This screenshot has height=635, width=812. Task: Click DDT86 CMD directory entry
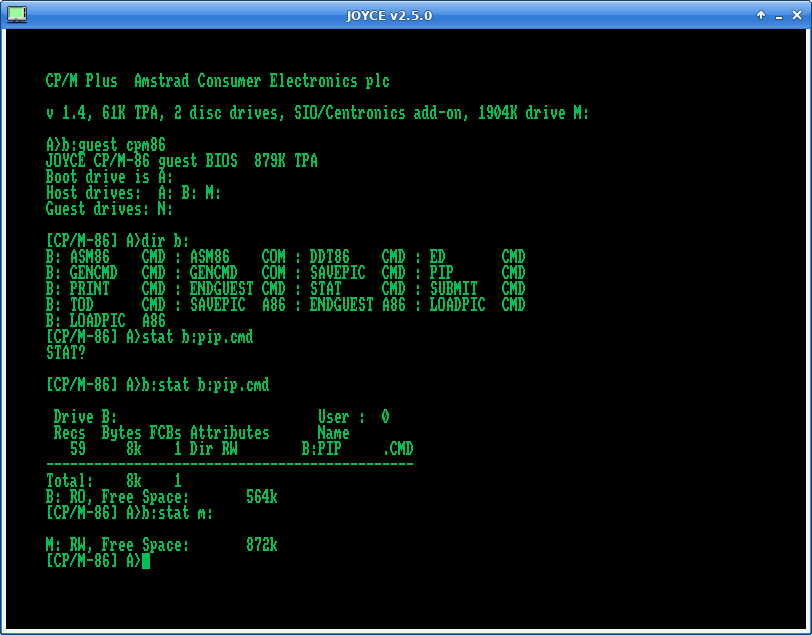358,257
